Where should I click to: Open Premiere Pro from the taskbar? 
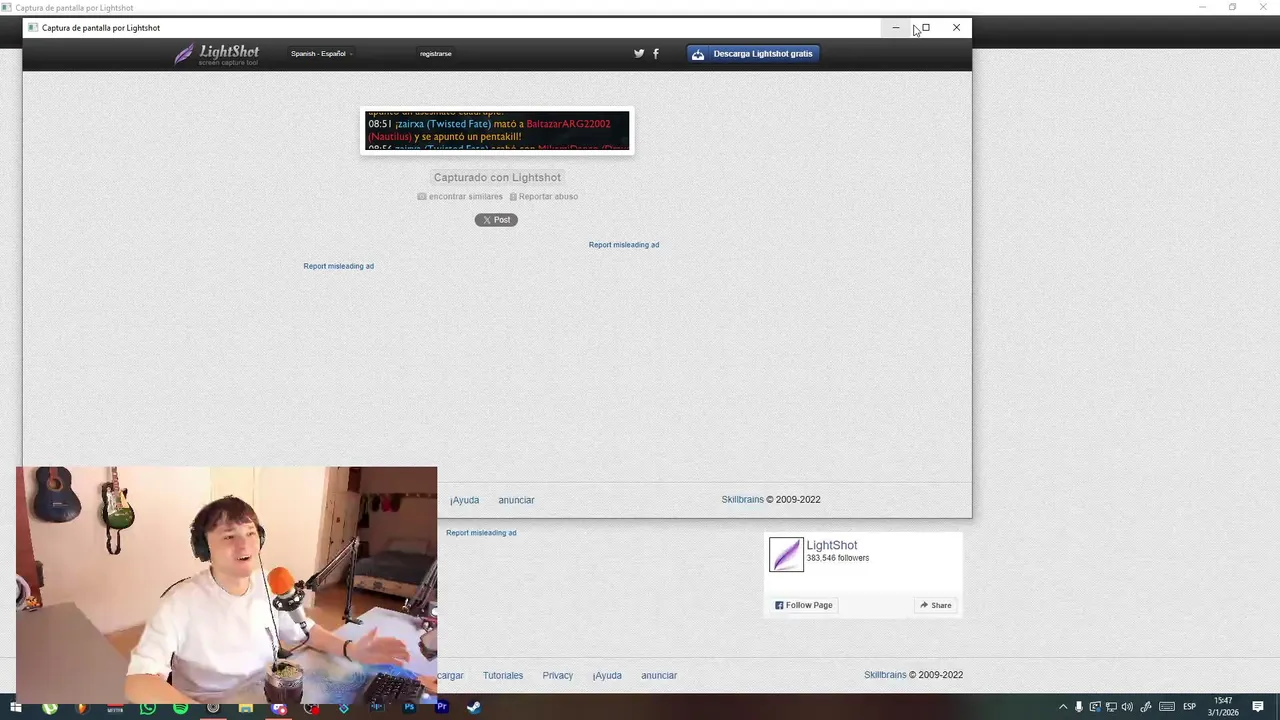coord(442,707)
